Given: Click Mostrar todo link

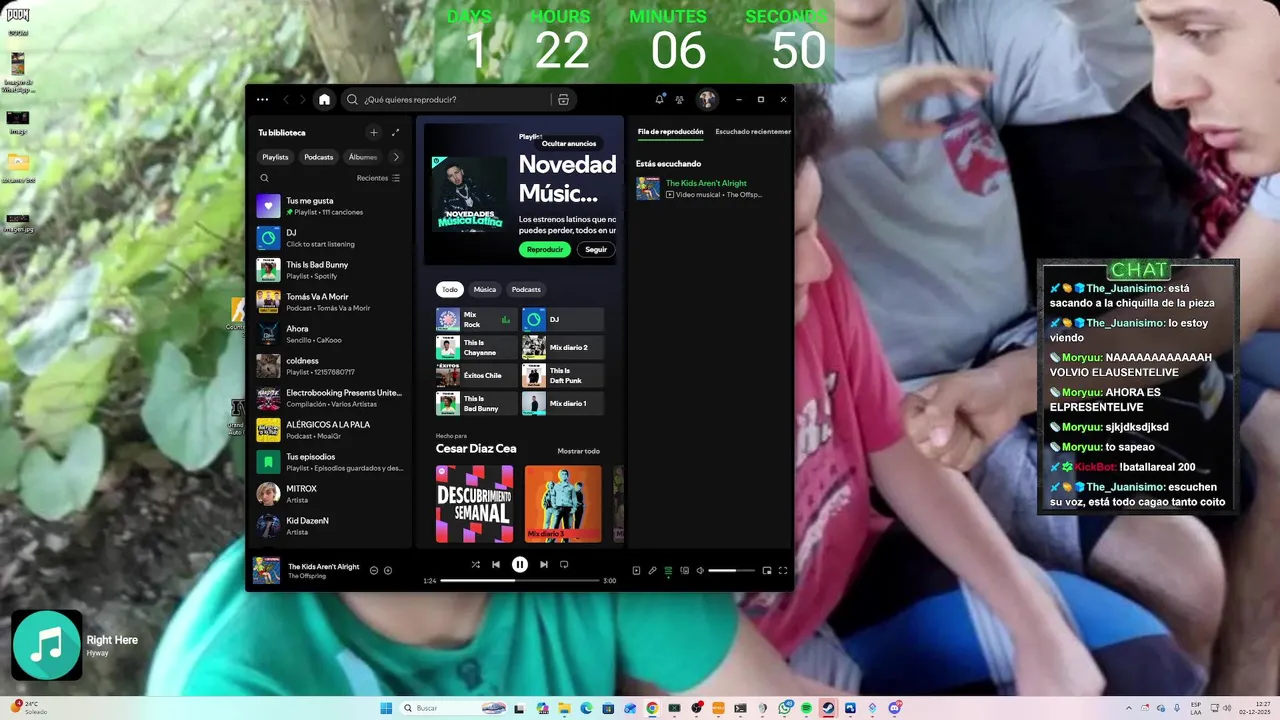Looking at the screenshot, I should click(x=579, y=451).
